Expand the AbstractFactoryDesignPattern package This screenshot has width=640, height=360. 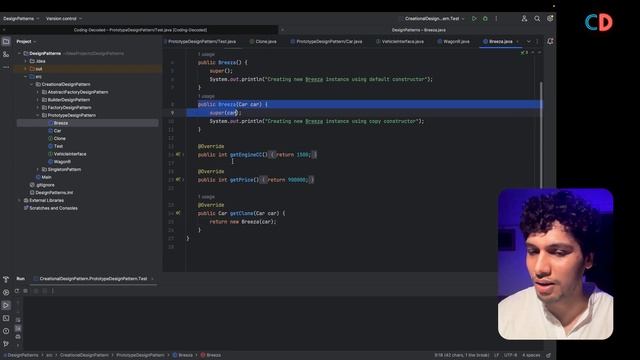[38, 92]
